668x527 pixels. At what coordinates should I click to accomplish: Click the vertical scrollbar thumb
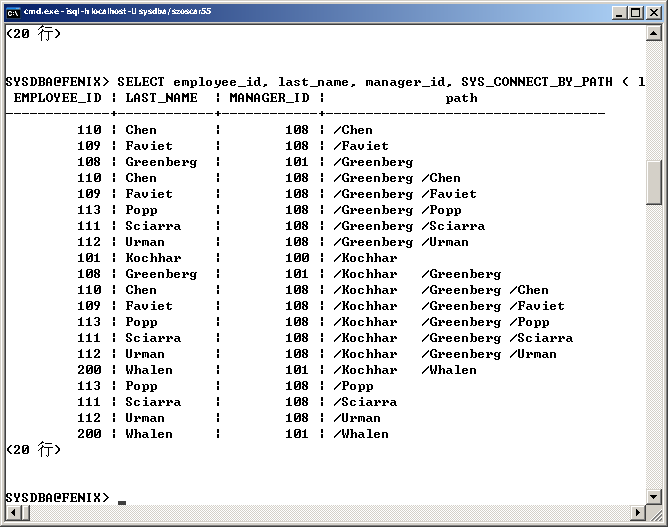(x=655, y=181)
